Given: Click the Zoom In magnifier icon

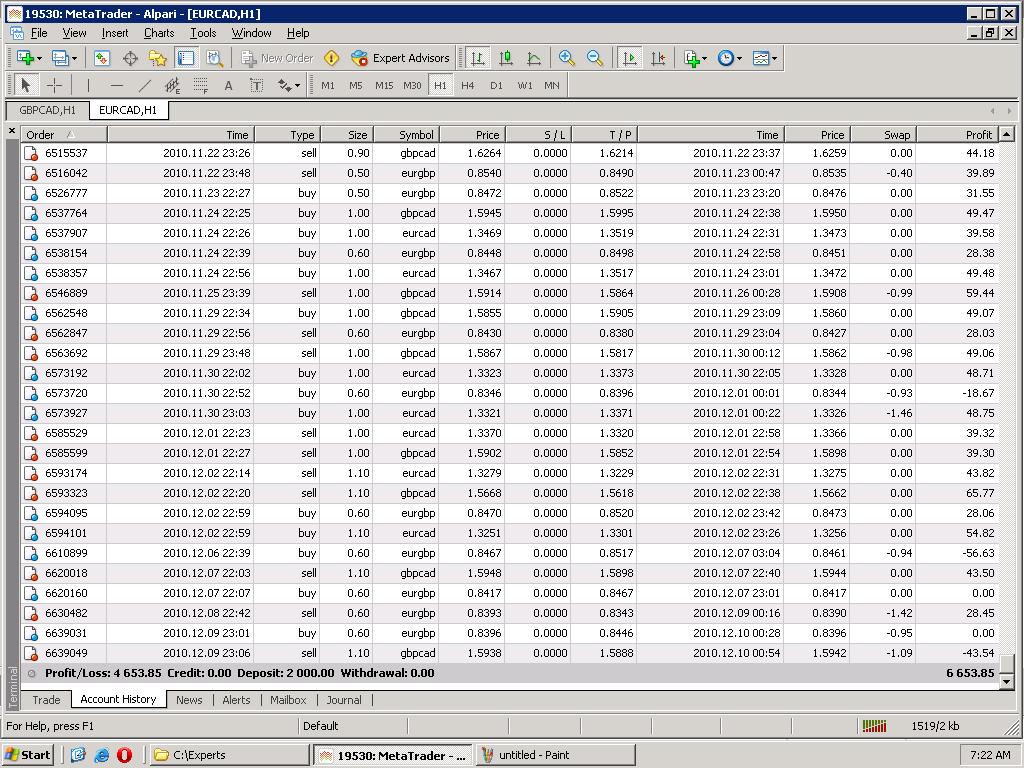Looking at the screenshot, I should 567,58.
